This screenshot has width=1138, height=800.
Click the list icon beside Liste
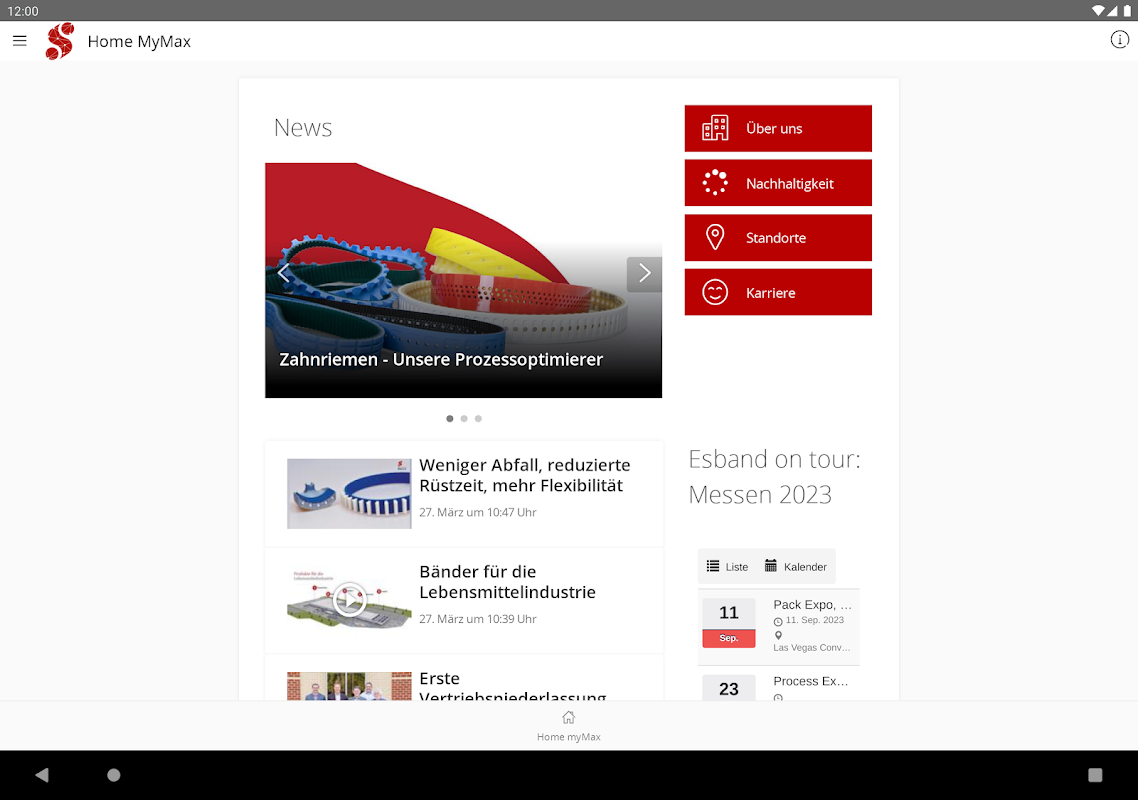coord(713,566)
